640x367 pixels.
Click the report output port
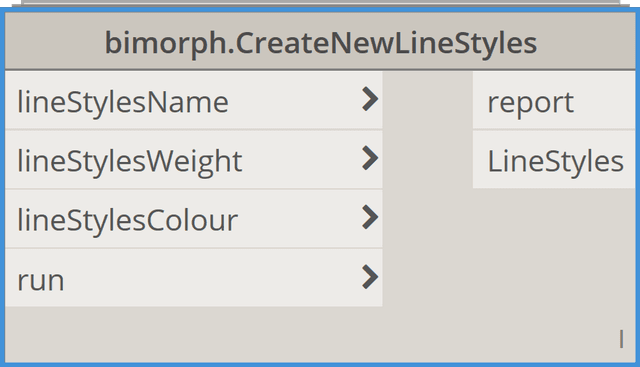click(x=554, y=100)
